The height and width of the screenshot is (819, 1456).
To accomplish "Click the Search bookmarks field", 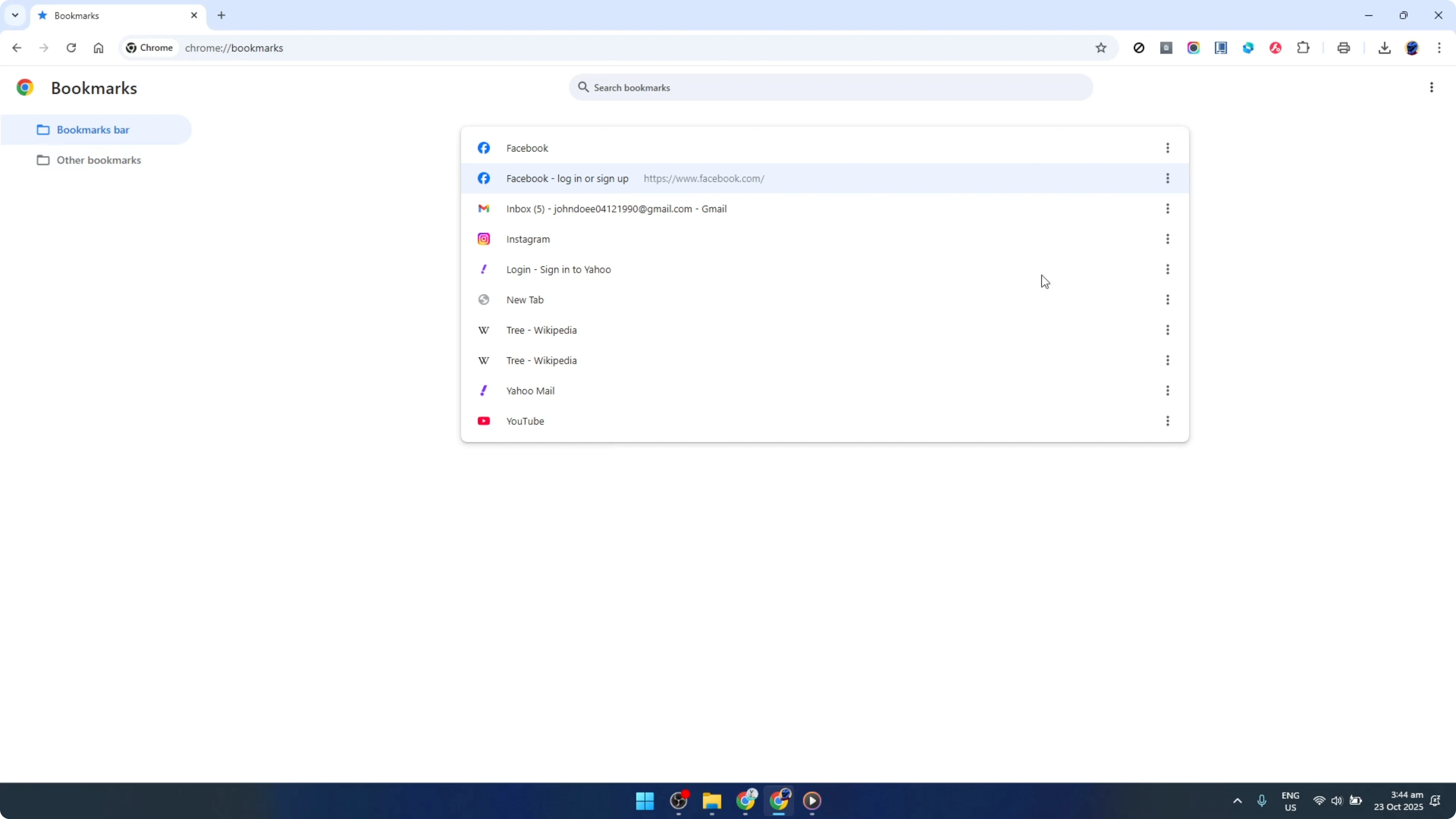I will pyautogui.click(x=831, y=87).
